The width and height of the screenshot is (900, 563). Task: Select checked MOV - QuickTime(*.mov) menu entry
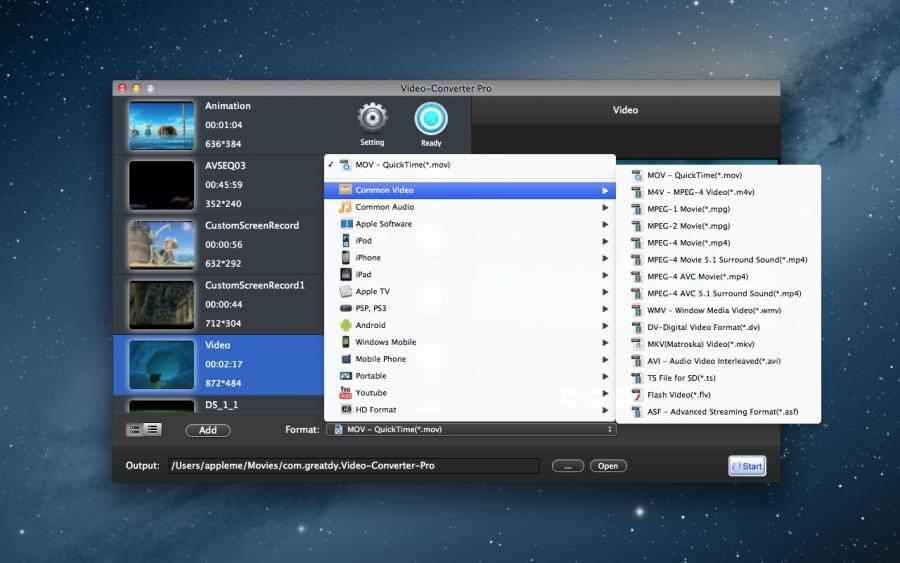[x=470, y=165]
